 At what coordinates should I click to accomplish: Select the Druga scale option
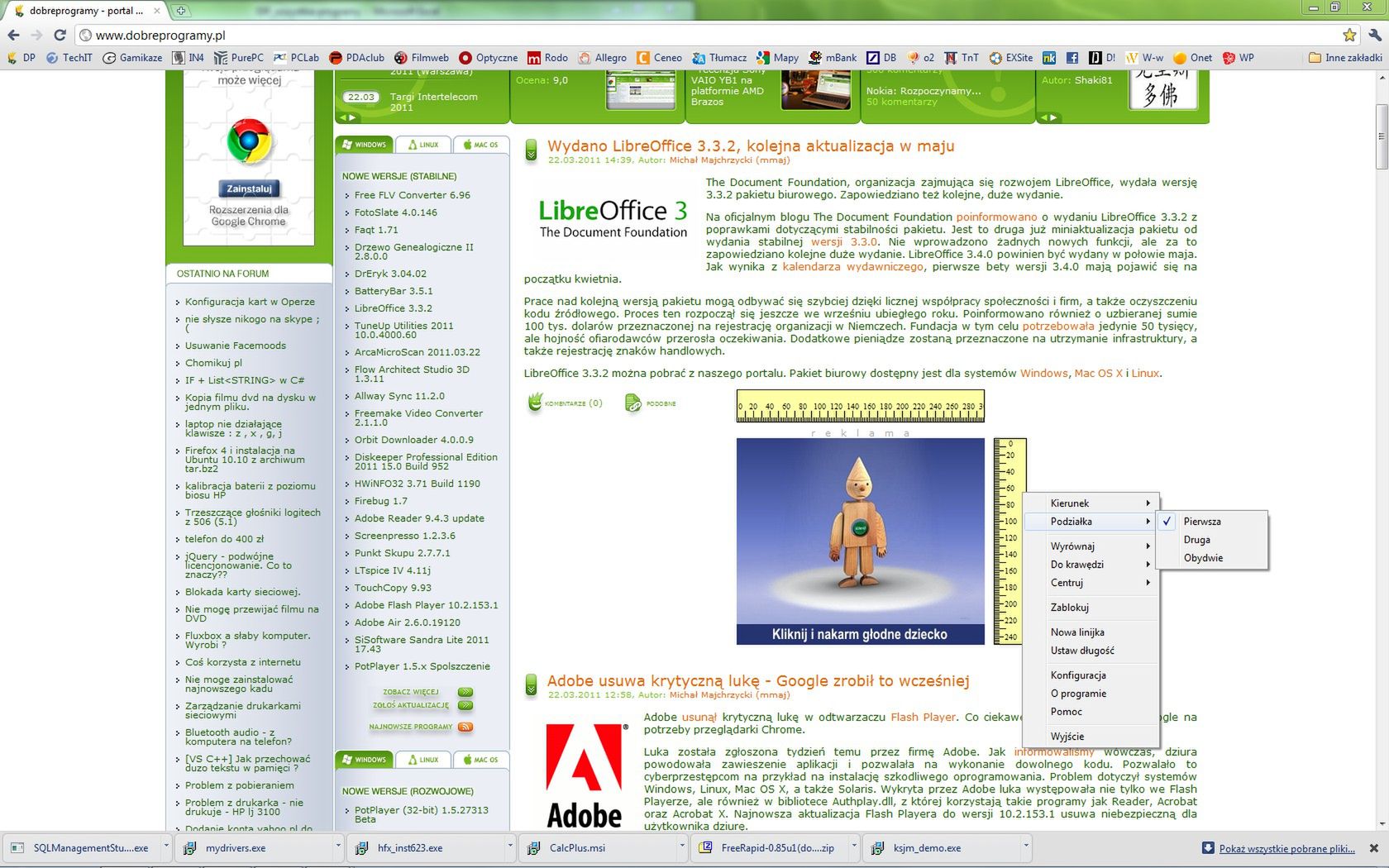pyautogui.click(x=1212, y=540)
